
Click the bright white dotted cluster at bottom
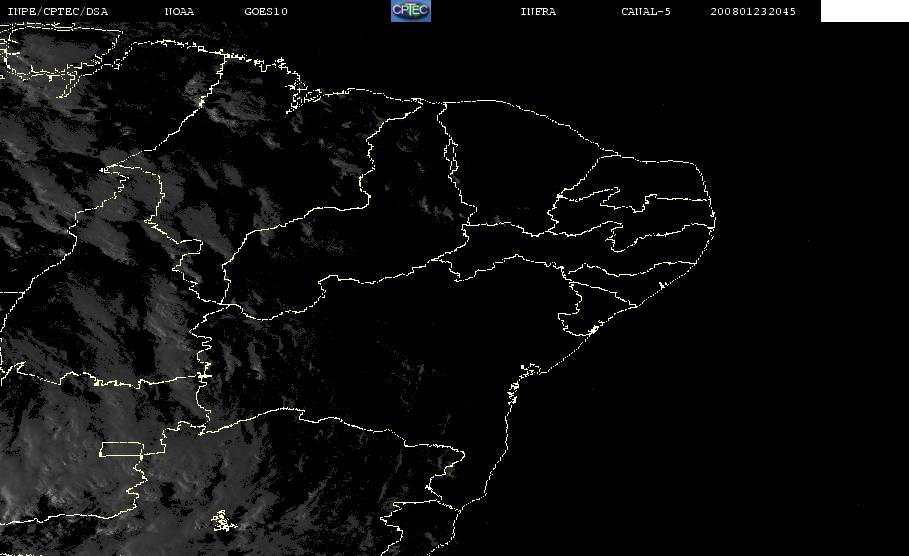pyautogui.click(x=223, y=520)
